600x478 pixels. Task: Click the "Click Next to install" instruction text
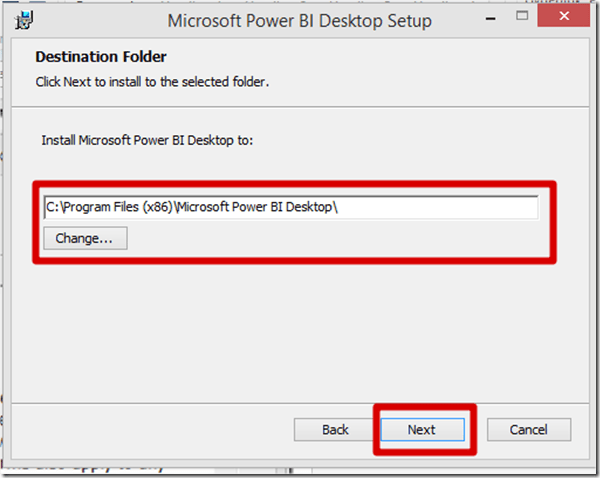[152, 81]
